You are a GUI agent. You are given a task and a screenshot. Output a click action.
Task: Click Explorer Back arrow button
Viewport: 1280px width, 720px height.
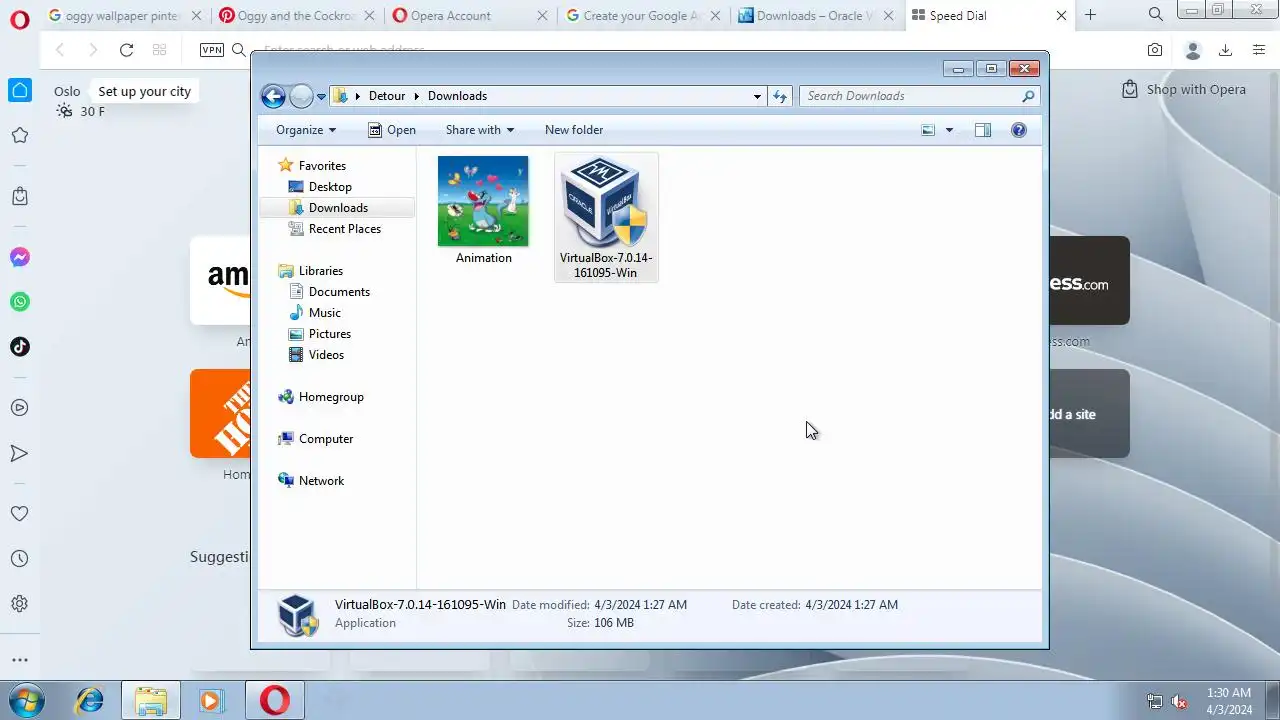point(273,96)
